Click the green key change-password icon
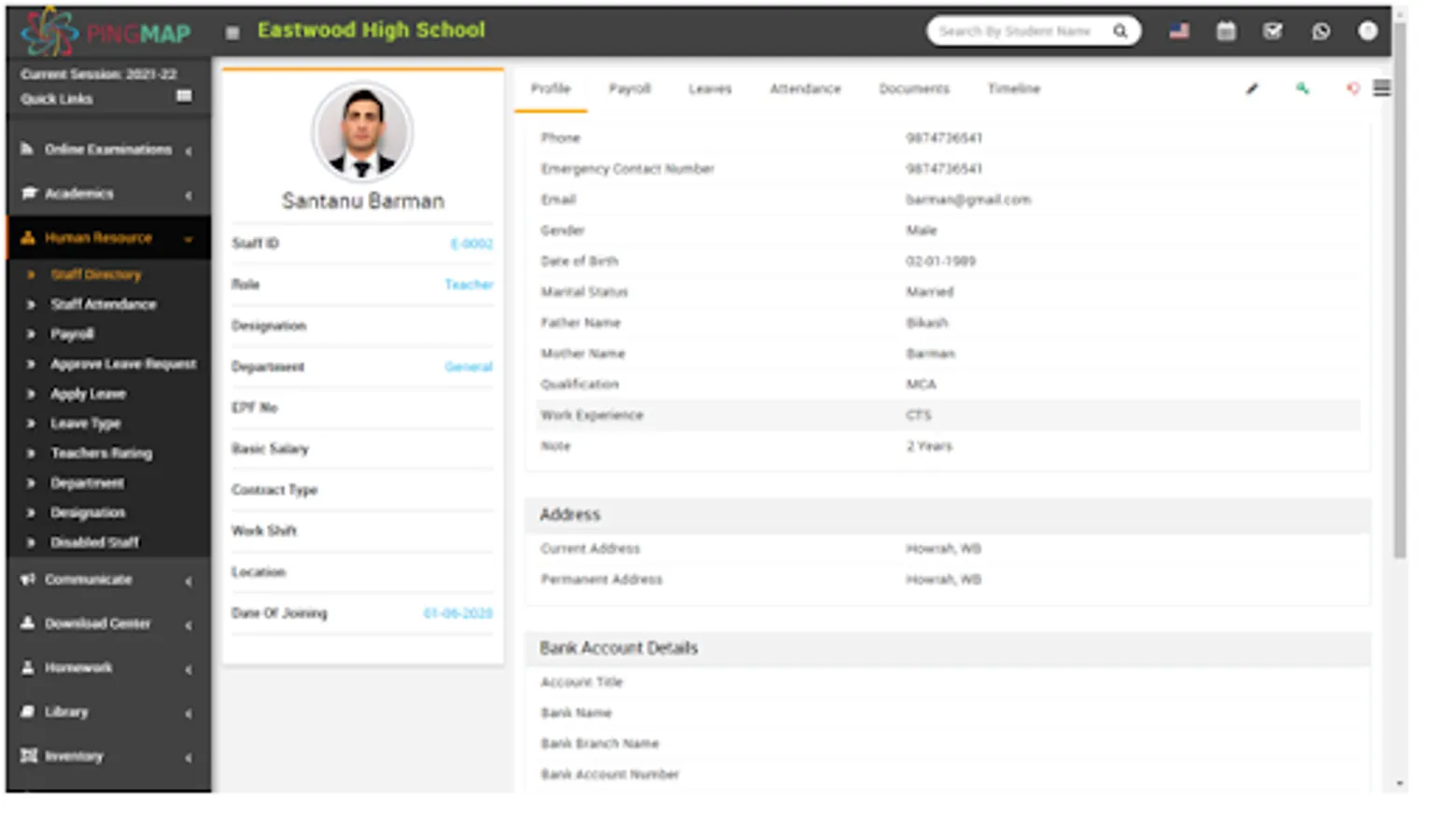The height and width of the screenshot is (840, 1439). click(x=1302, y=89)
